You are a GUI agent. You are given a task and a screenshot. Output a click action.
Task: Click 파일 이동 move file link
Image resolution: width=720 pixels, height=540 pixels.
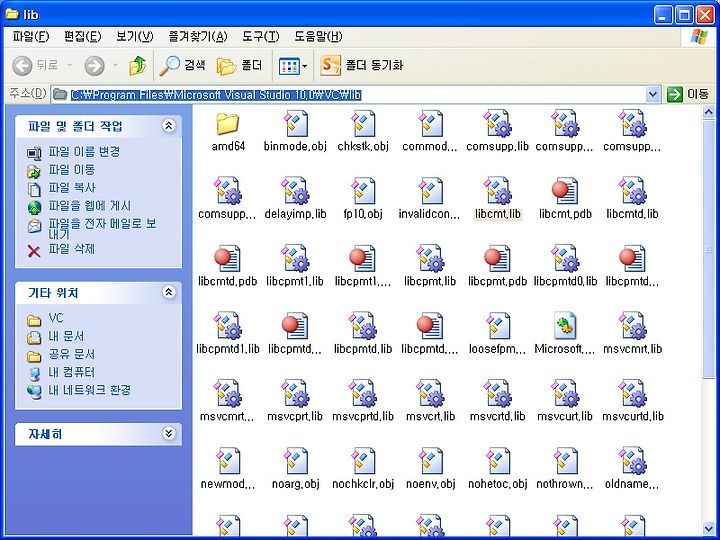(72, 170)
